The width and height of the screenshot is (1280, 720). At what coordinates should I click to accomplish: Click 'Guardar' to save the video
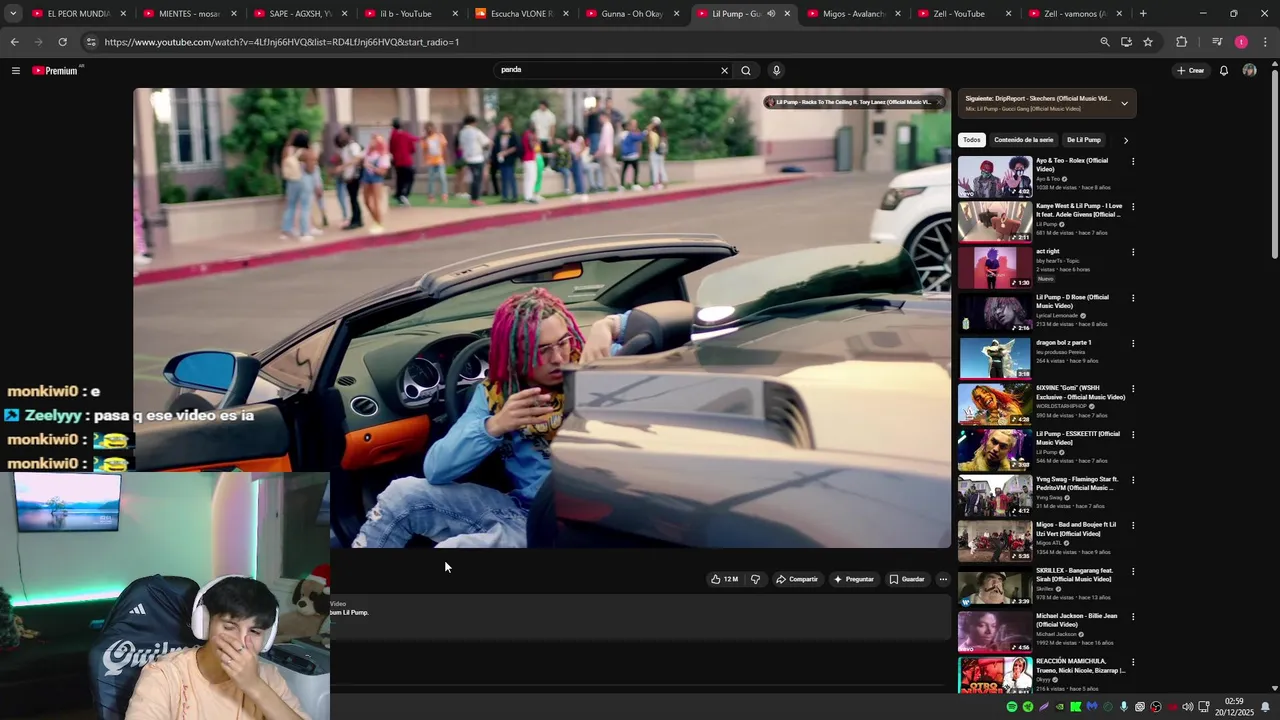tap(907, 579)
